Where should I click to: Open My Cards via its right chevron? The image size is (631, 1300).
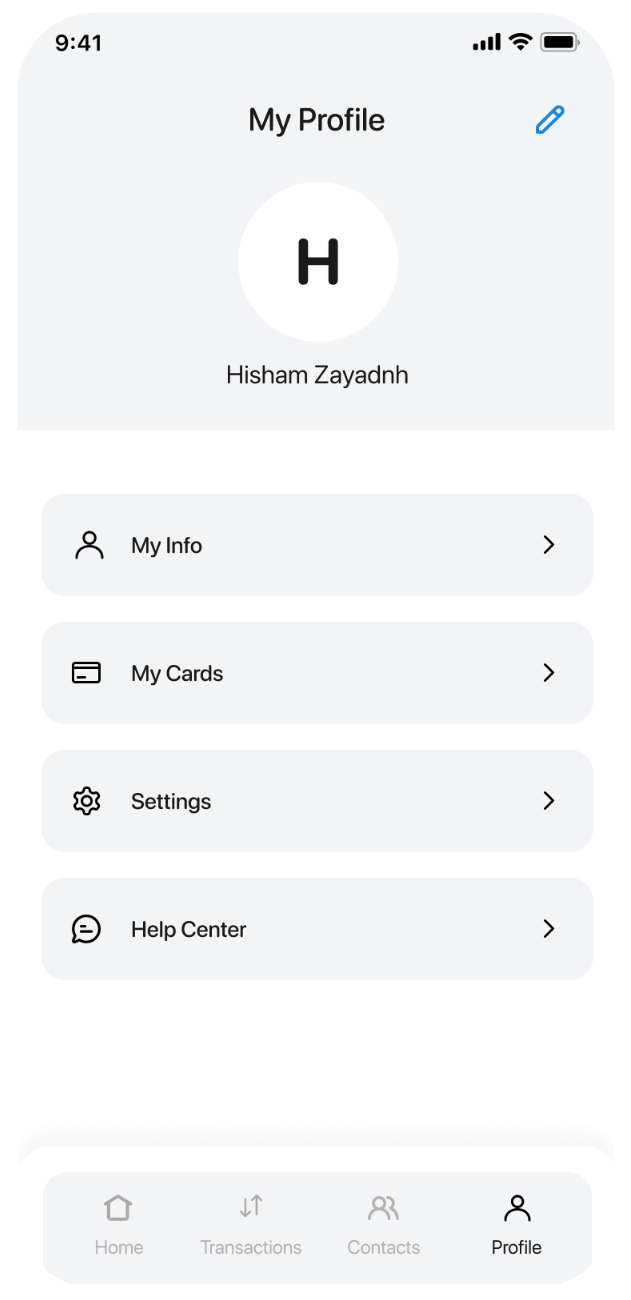point(548,673)
